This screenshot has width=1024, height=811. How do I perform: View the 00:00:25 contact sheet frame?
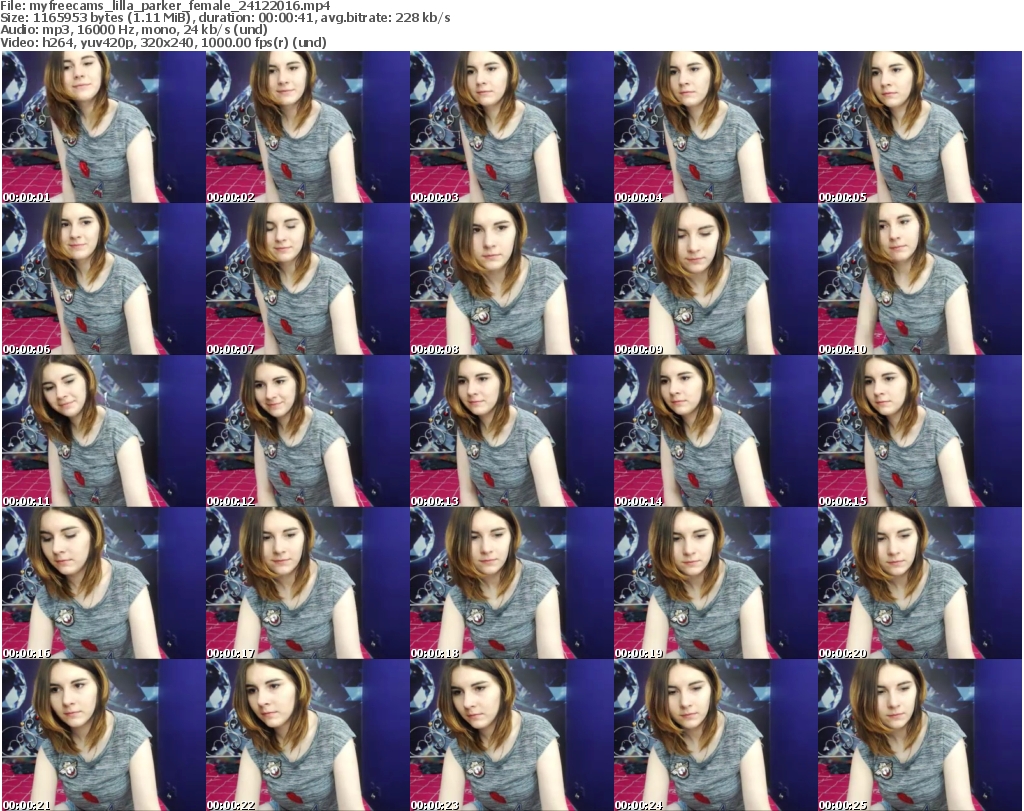pyautogui.click(x=920, y=735)
